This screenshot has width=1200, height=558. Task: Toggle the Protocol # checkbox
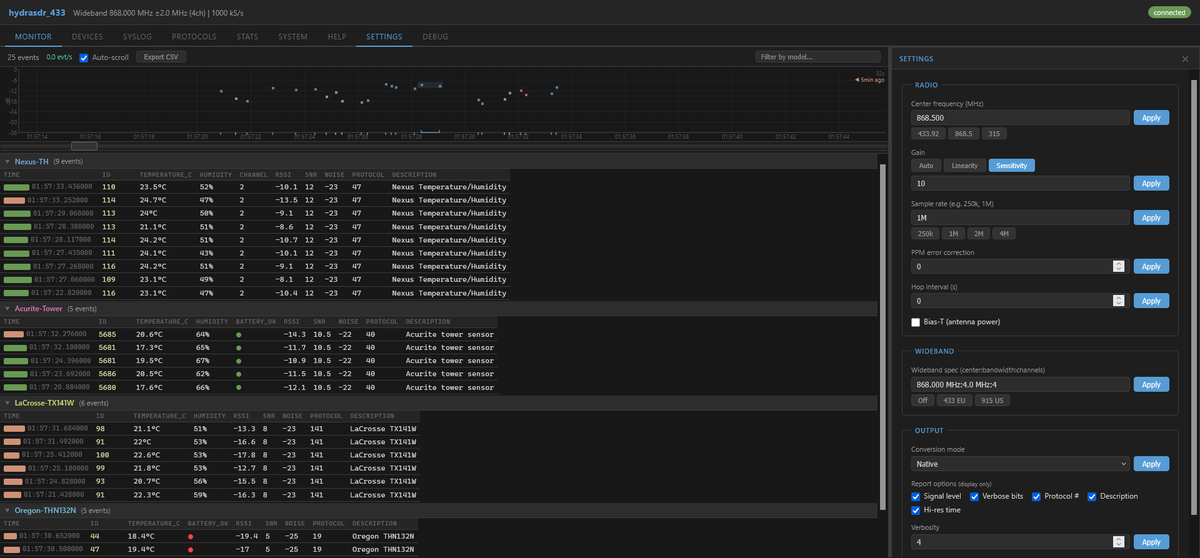pos(1037,496)
